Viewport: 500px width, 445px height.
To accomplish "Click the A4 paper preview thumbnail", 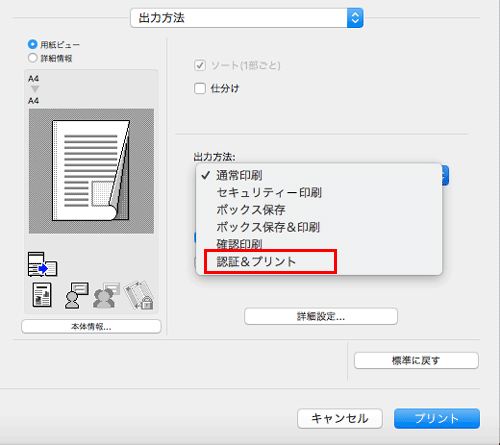I will tap(91, 171).
